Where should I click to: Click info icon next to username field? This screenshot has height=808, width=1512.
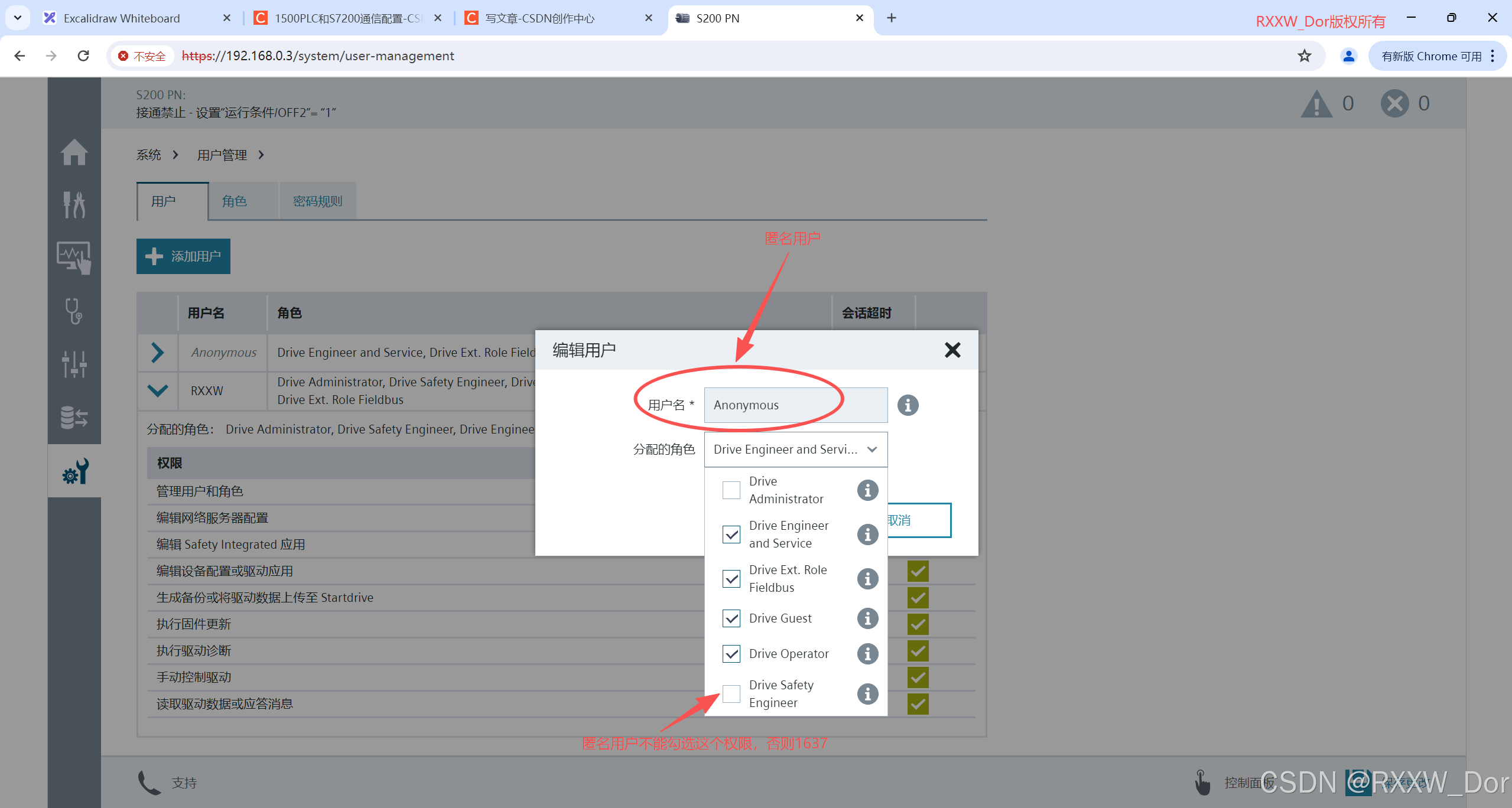coord(908,405)
